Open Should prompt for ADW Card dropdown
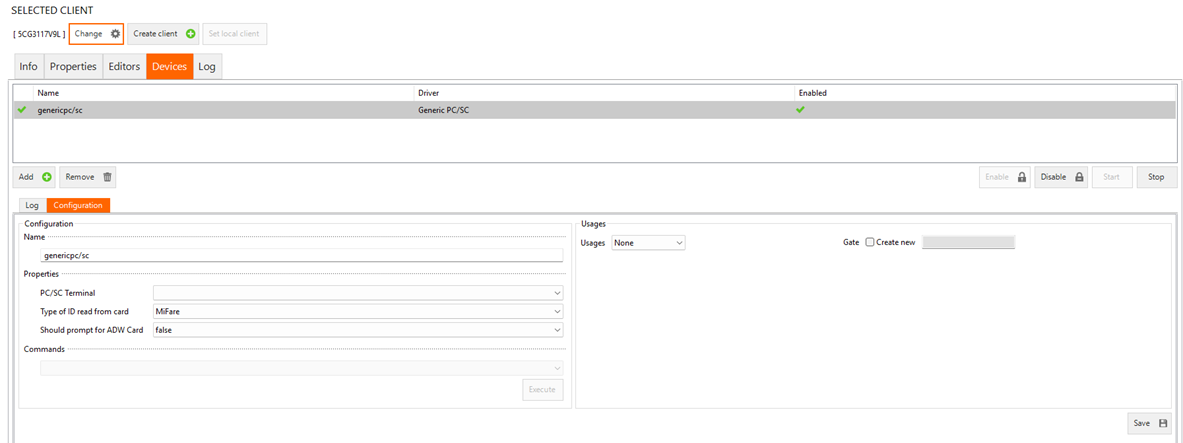 click(x=358, y=330)
